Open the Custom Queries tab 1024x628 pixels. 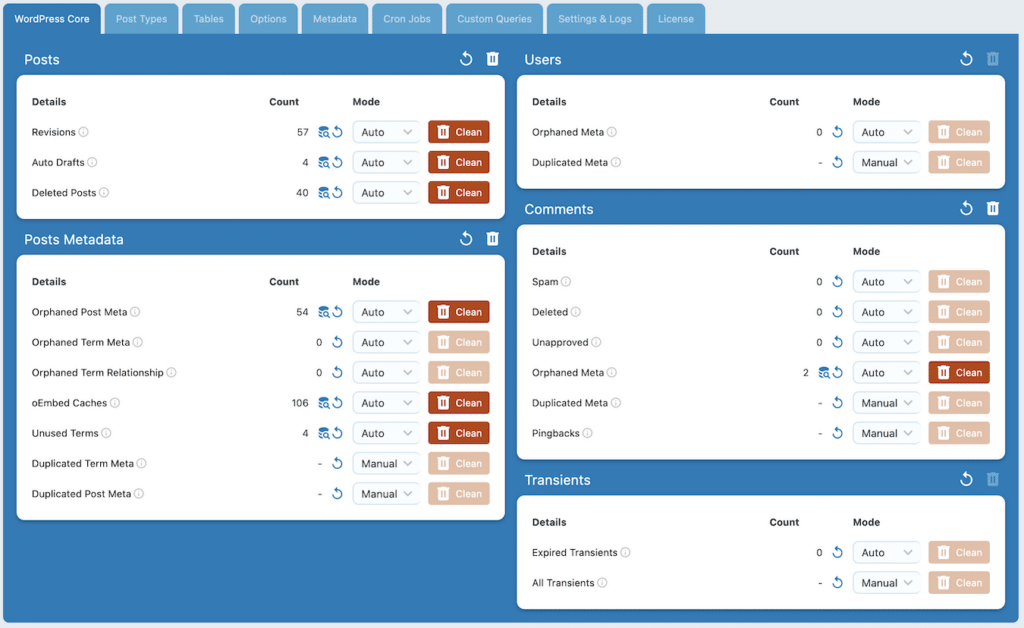[x=494, y=19]
